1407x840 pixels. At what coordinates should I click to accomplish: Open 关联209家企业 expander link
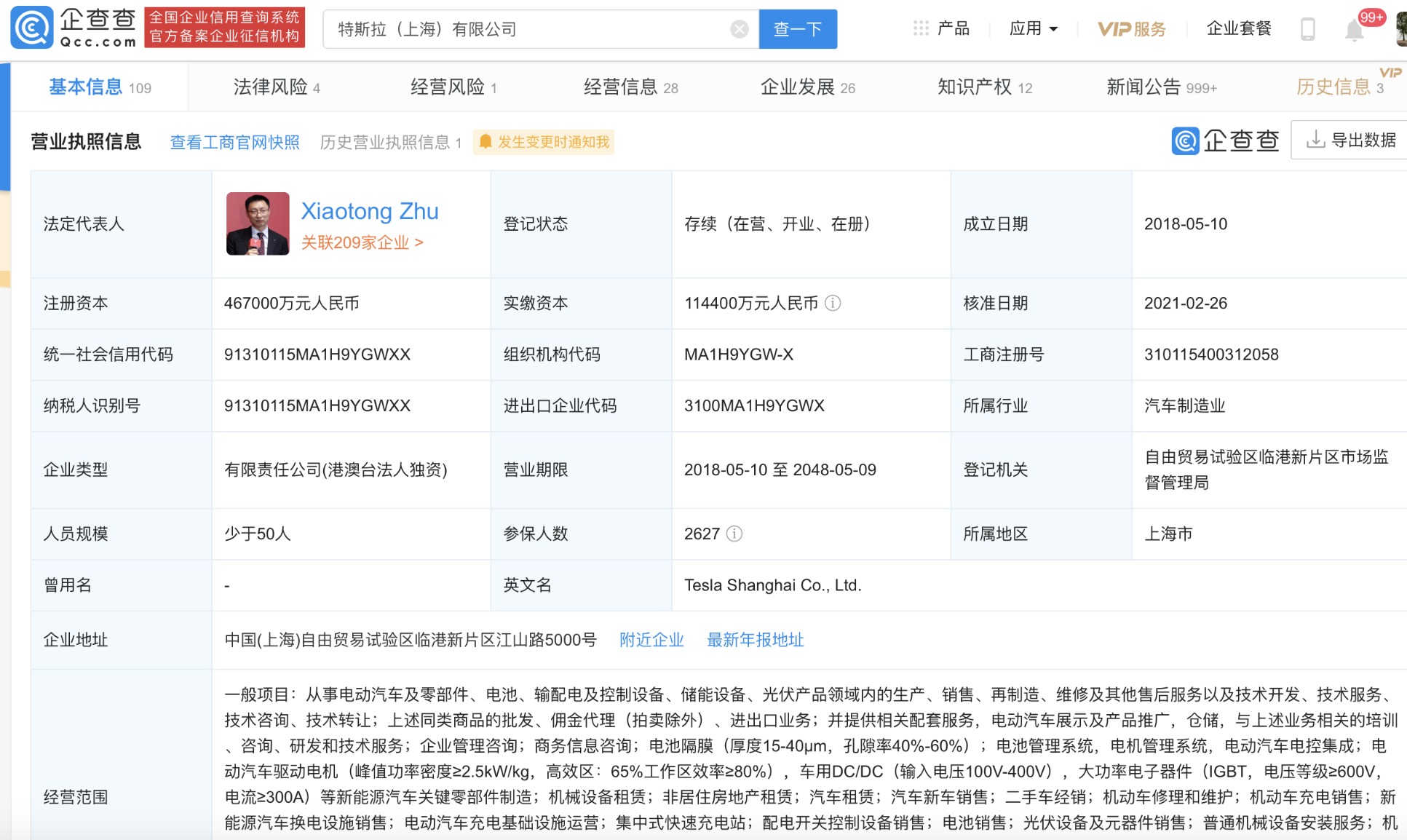click(x=362, y=242)
